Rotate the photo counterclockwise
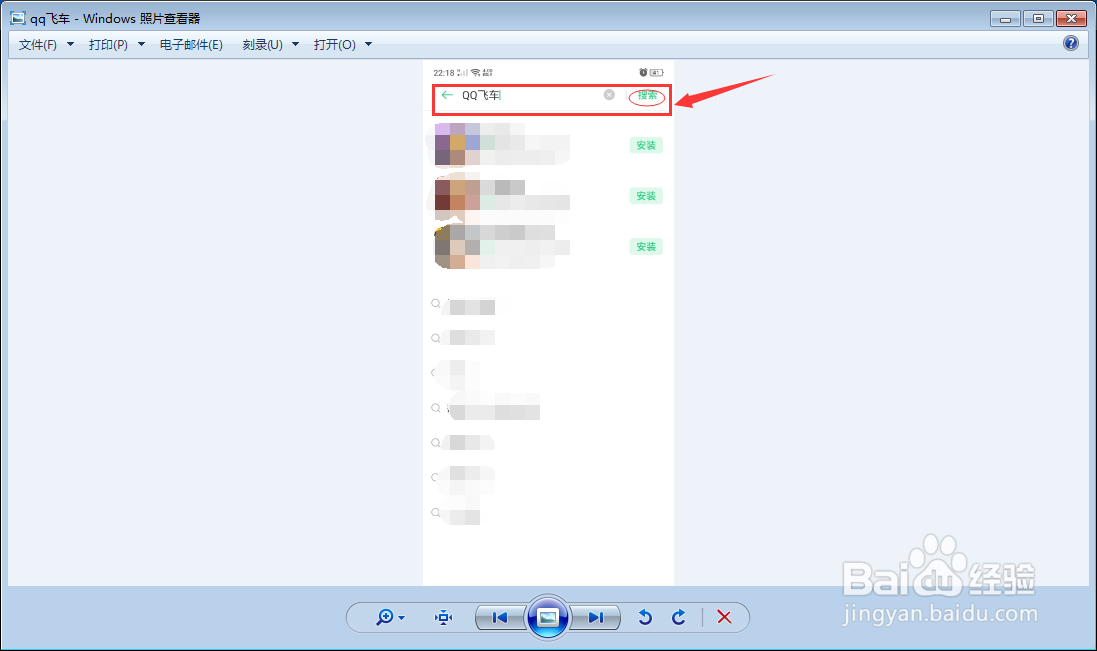 tap(645, 617)
